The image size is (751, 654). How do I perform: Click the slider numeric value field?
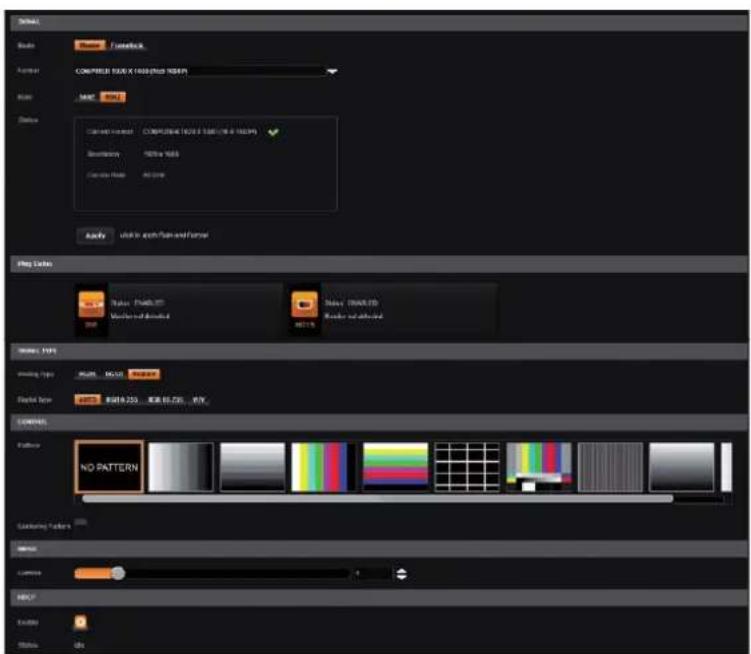coord(373,574)
